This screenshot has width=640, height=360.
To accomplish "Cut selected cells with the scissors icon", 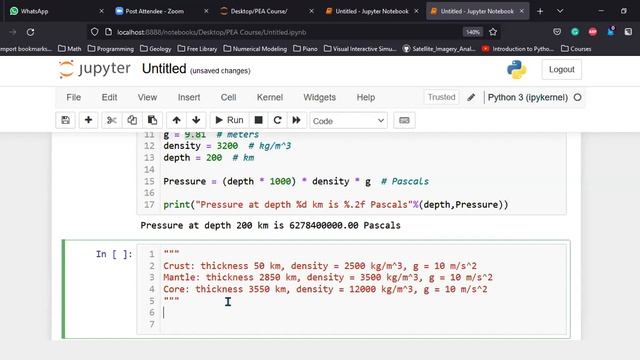I will (111, 120).
